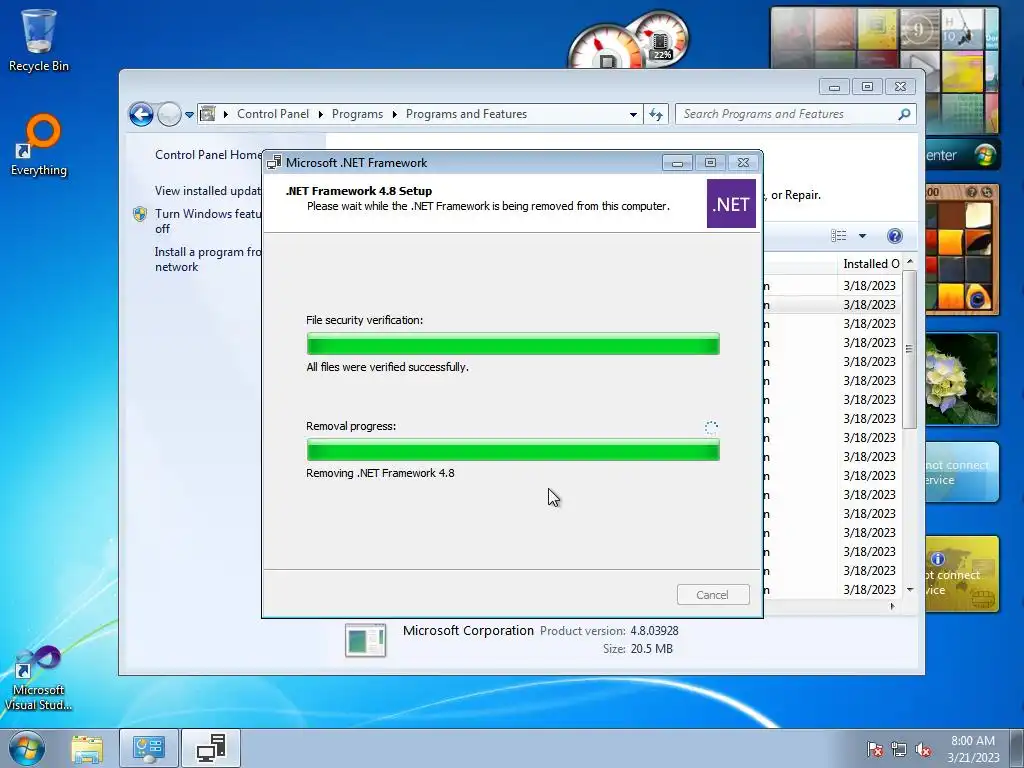This screenshot has width=1024, height=768.
Task: Click the list's scroll down arrow
Action: coord(910,590)
